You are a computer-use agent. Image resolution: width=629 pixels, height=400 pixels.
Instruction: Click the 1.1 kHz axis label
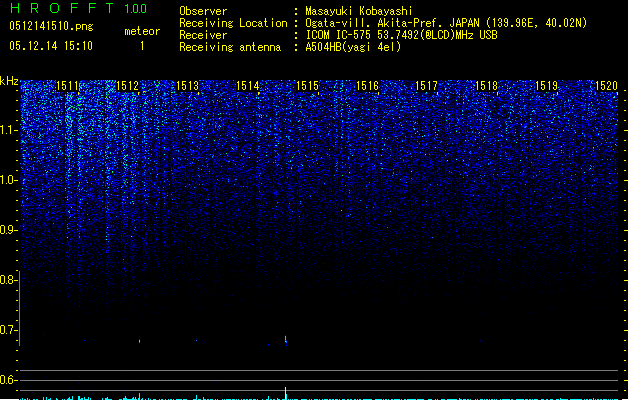tap(8, 130)
